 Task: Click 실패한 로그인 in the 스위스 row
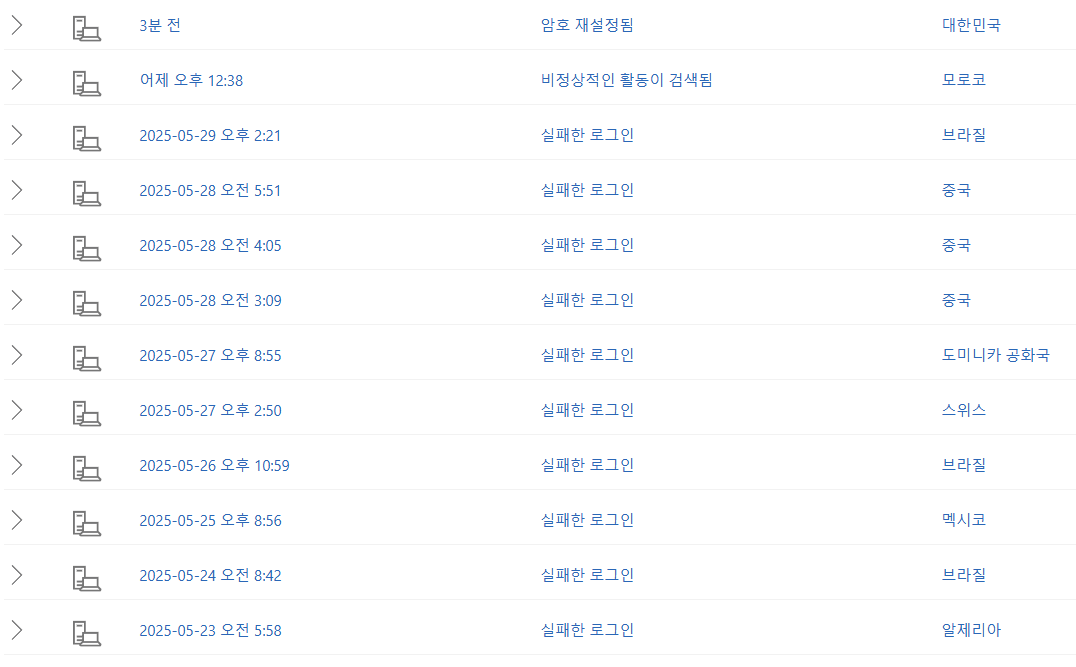click(x=587, y=410)
